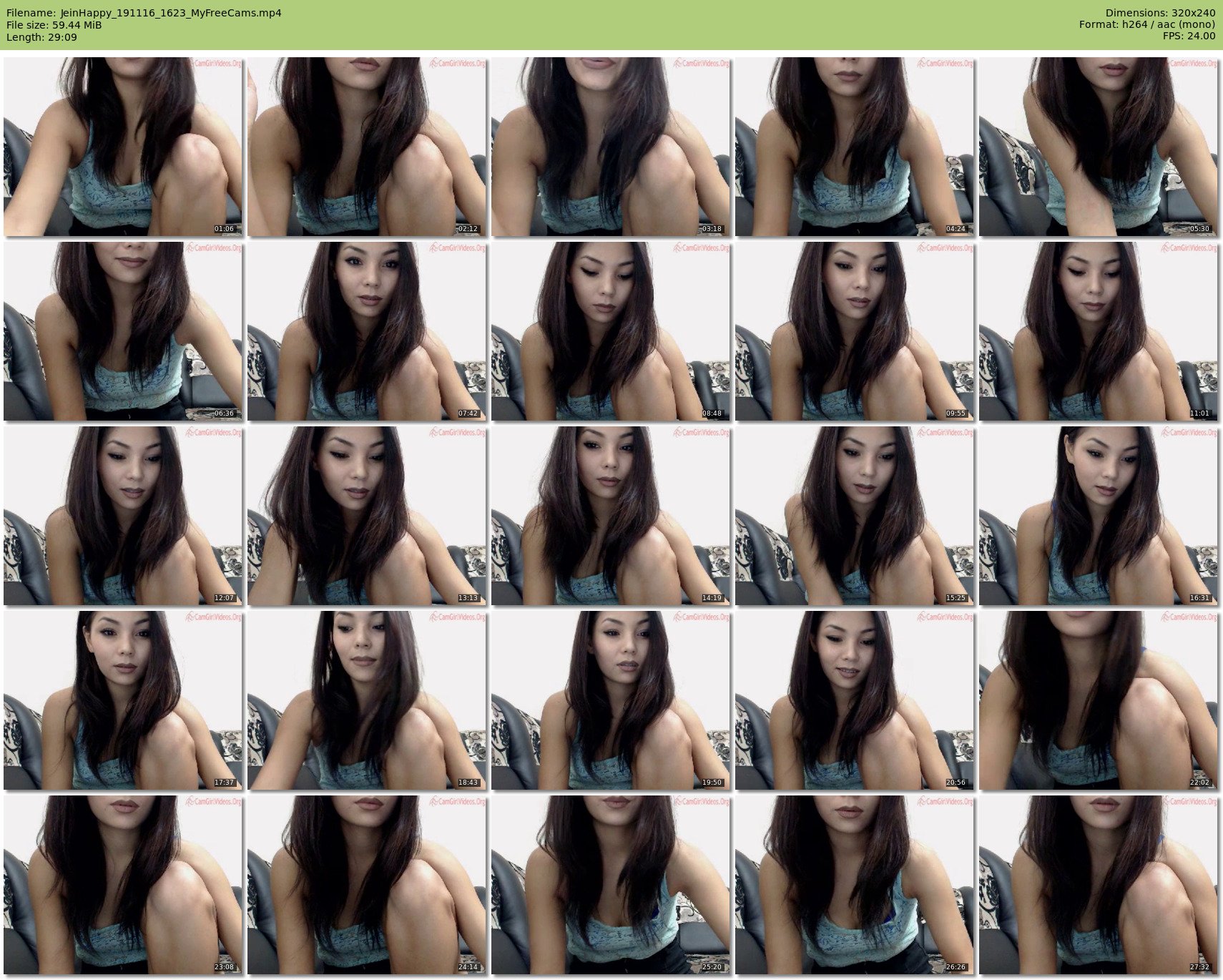Select the frame at 13:13

tap(367, 516)
